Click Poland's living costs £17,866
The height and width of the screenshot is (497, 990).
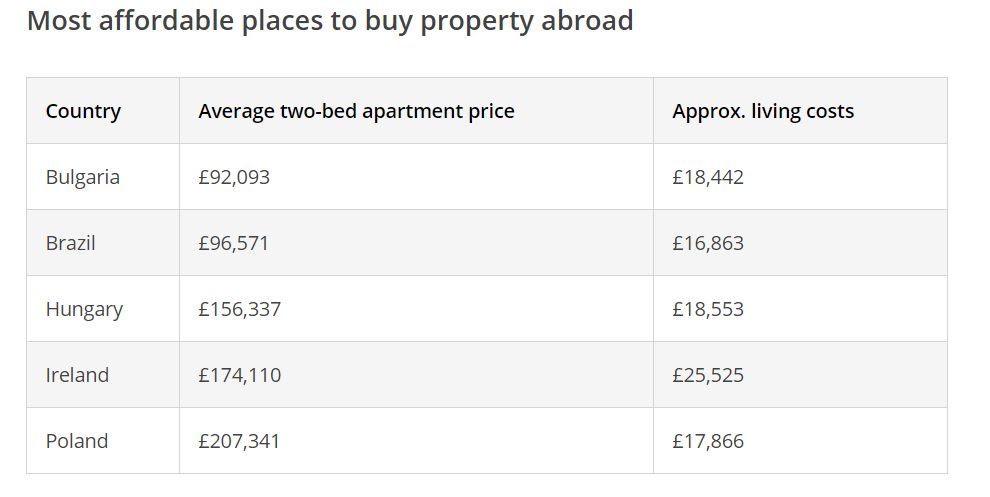(708, 441)
